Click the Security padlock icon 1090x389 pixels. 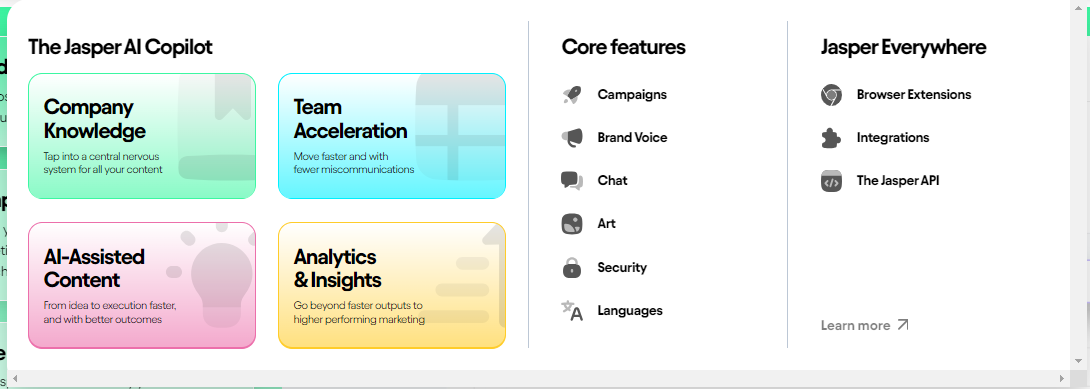pos(571,267)
